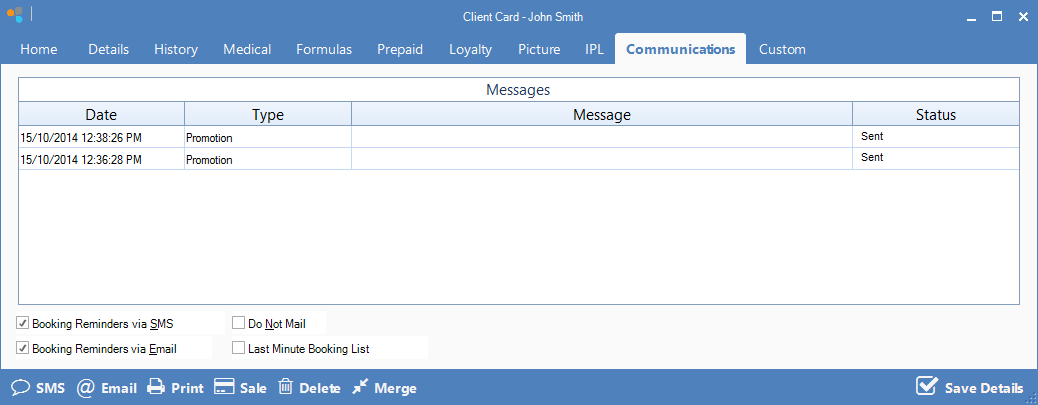
Task: Maximize the Client Card window
Action: coord(996,16)
